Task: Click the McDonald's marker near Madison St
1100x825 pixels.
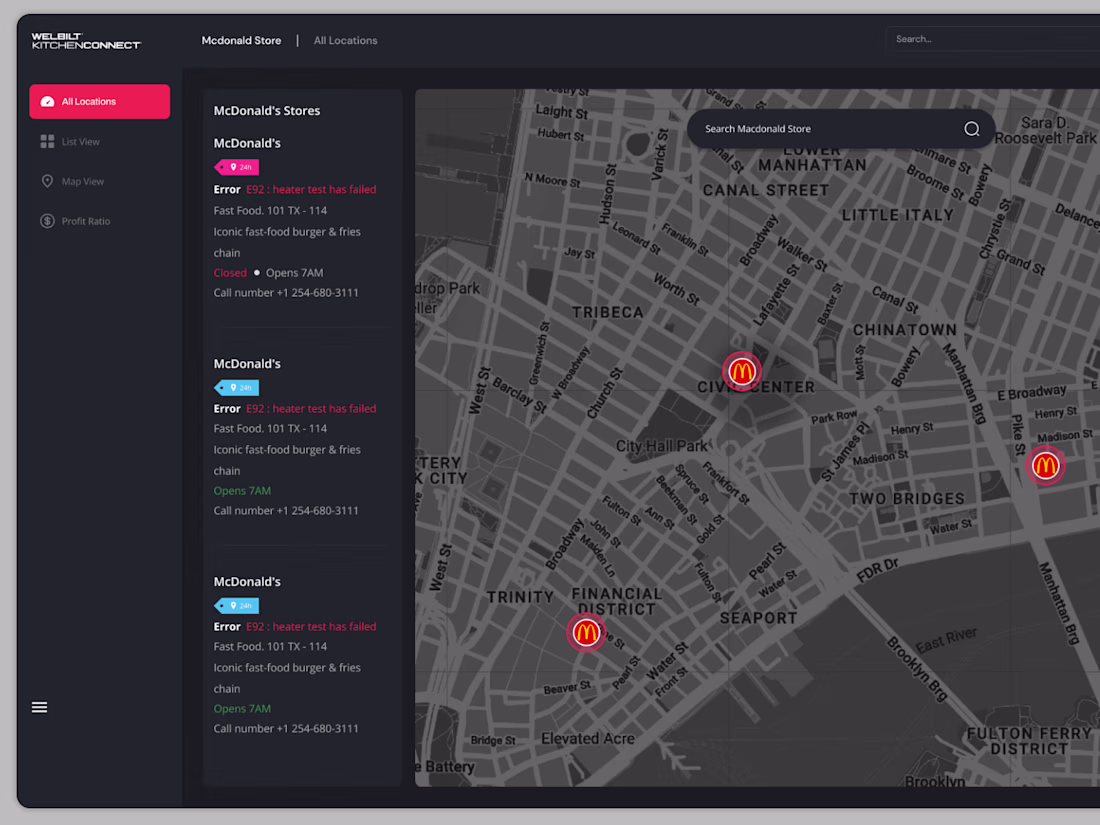Action: (1045, 465)
